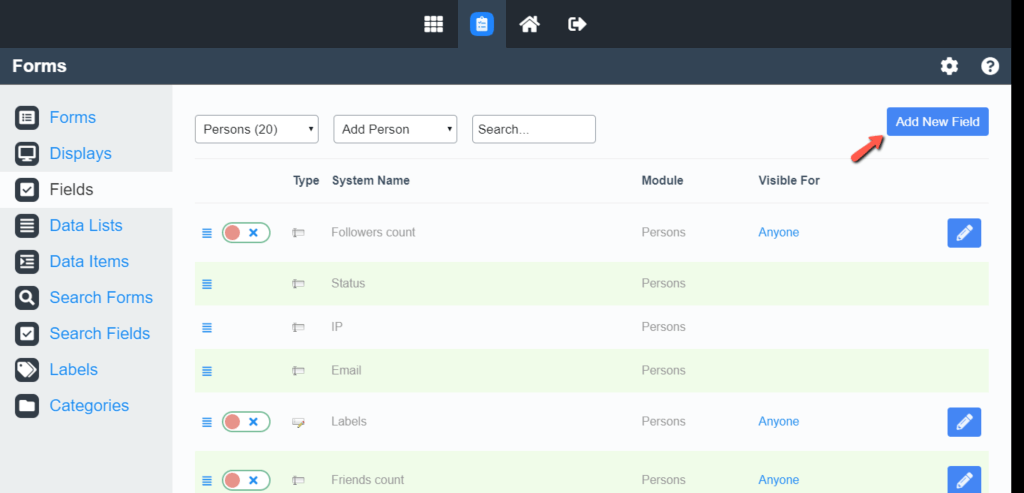
Task: Toggle the Friends count field switch
Action: pyautogui.click(x=246, y=481)
